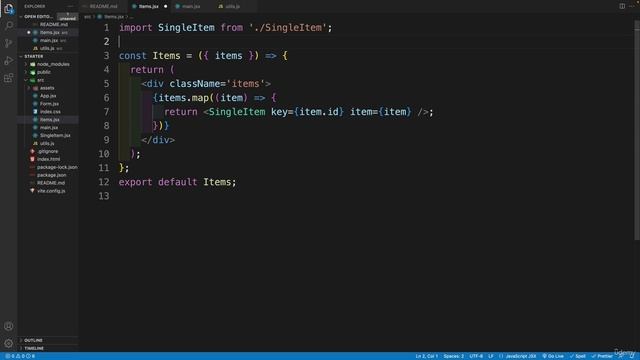Click Spell in status bar
This screenshot has height=360, width=640.
578,356
